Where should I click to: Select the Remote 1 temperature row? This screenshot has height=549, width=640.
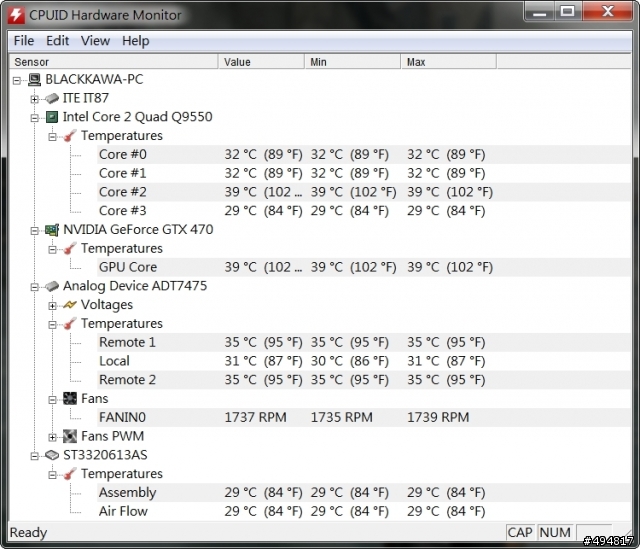363,342
